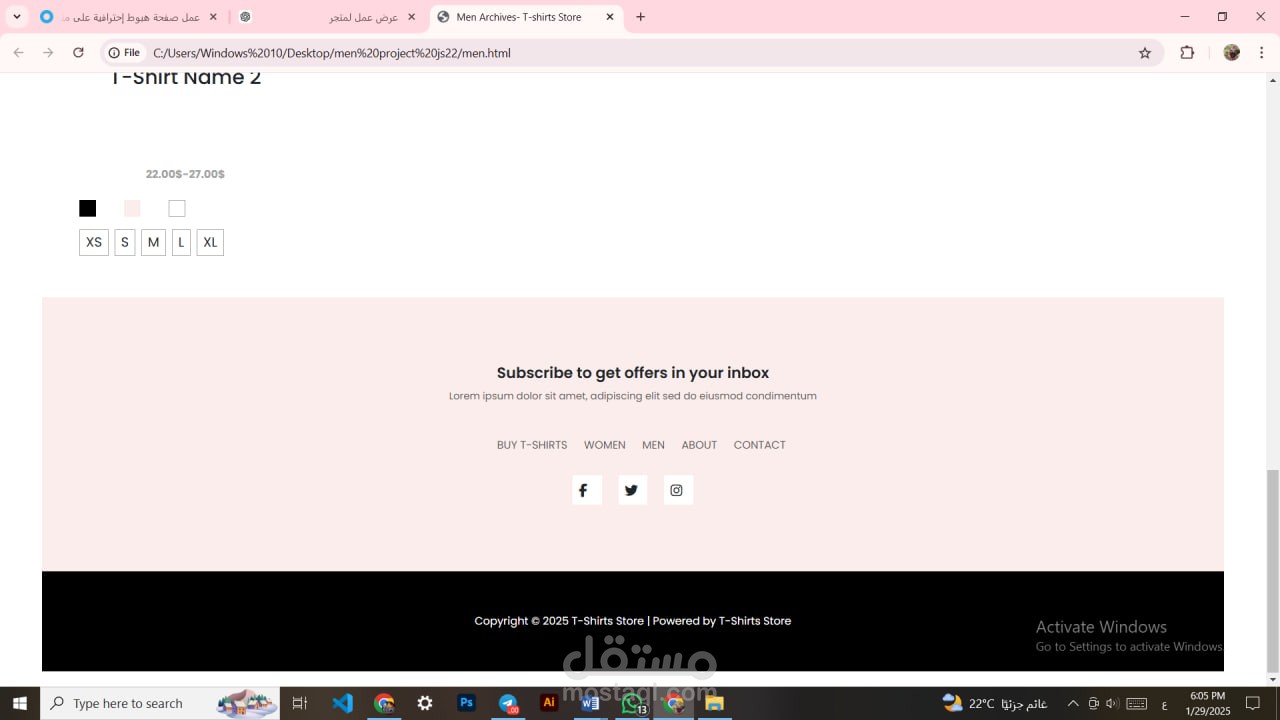The height and width of the screenshot is (720, 1280).
Task: Open Settings gear from taskbar
Action: point(425,703)
